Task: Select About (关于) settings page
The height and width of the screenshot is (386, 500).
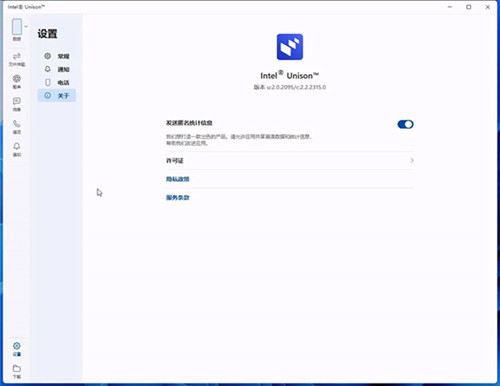Action: point(57,96)
